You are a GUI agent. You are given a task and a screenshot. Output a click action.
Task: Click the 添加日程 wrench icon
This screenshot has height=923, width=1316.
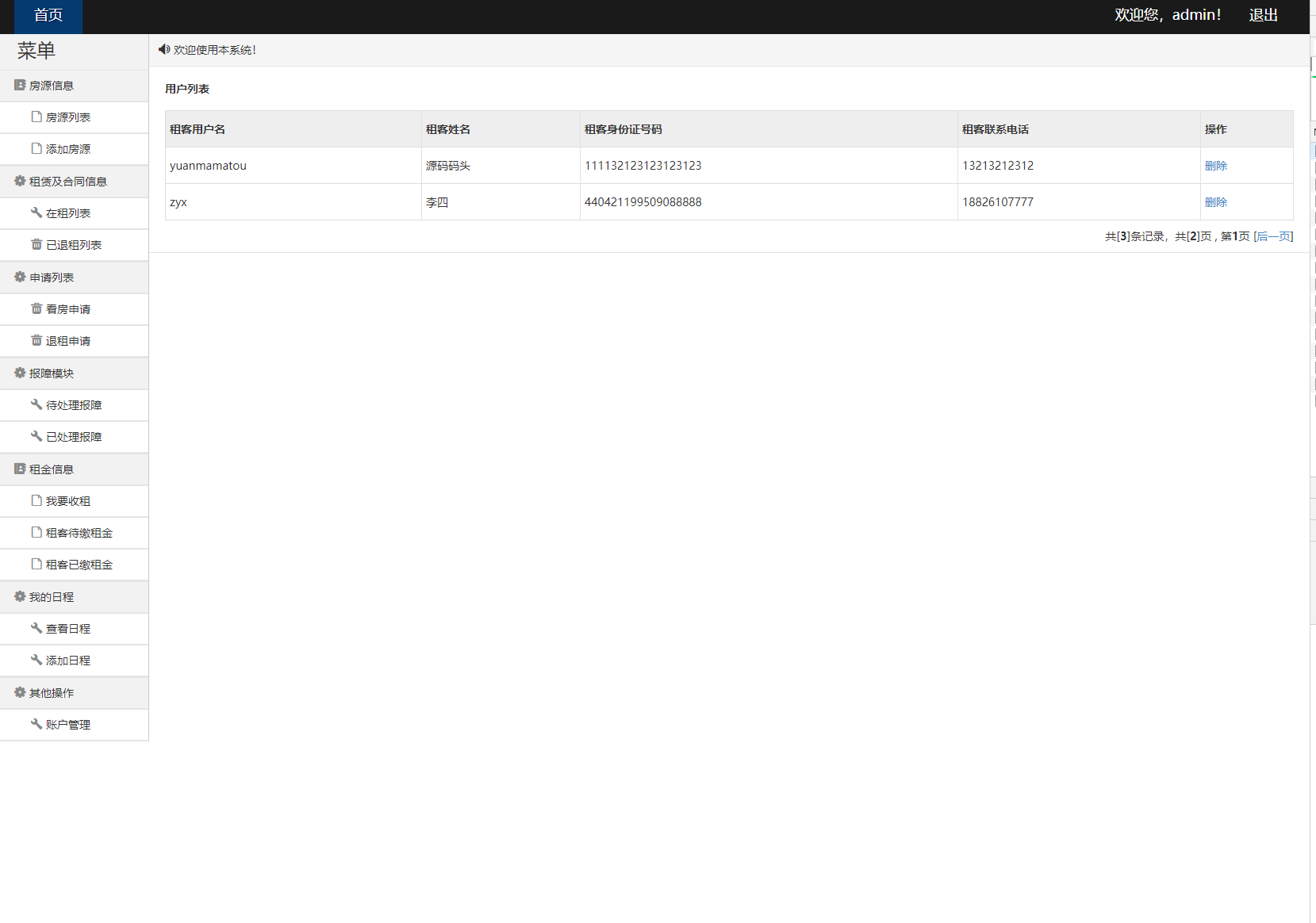coord(36,660)
